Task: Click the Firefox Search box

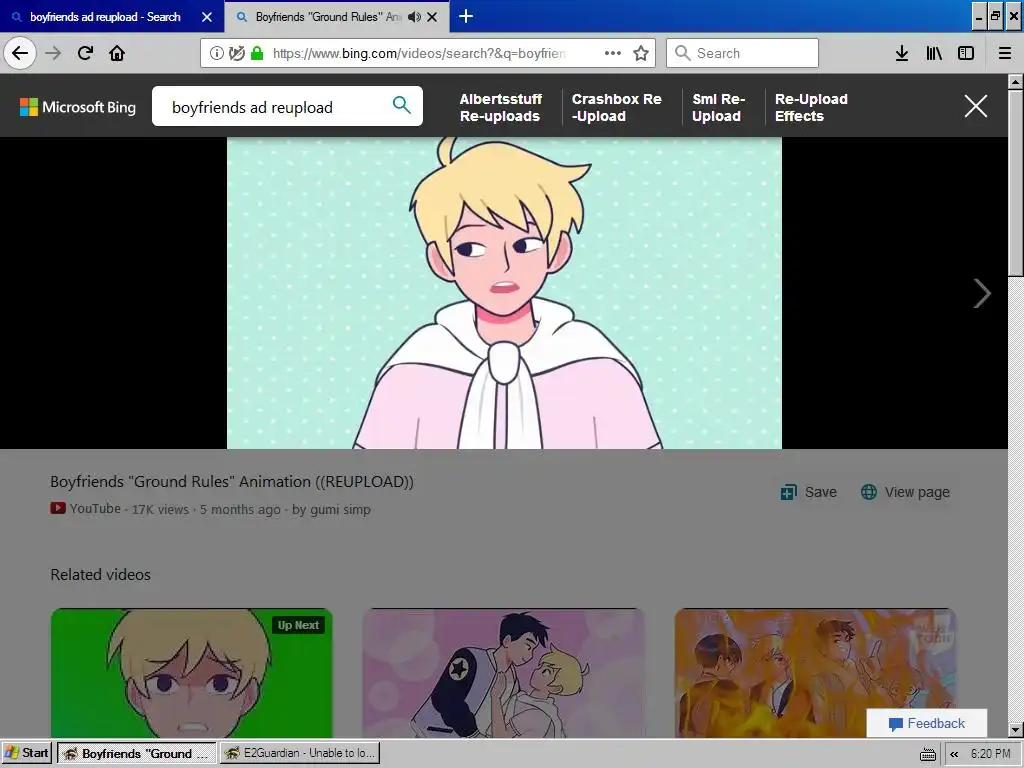Action: point(743,53)
